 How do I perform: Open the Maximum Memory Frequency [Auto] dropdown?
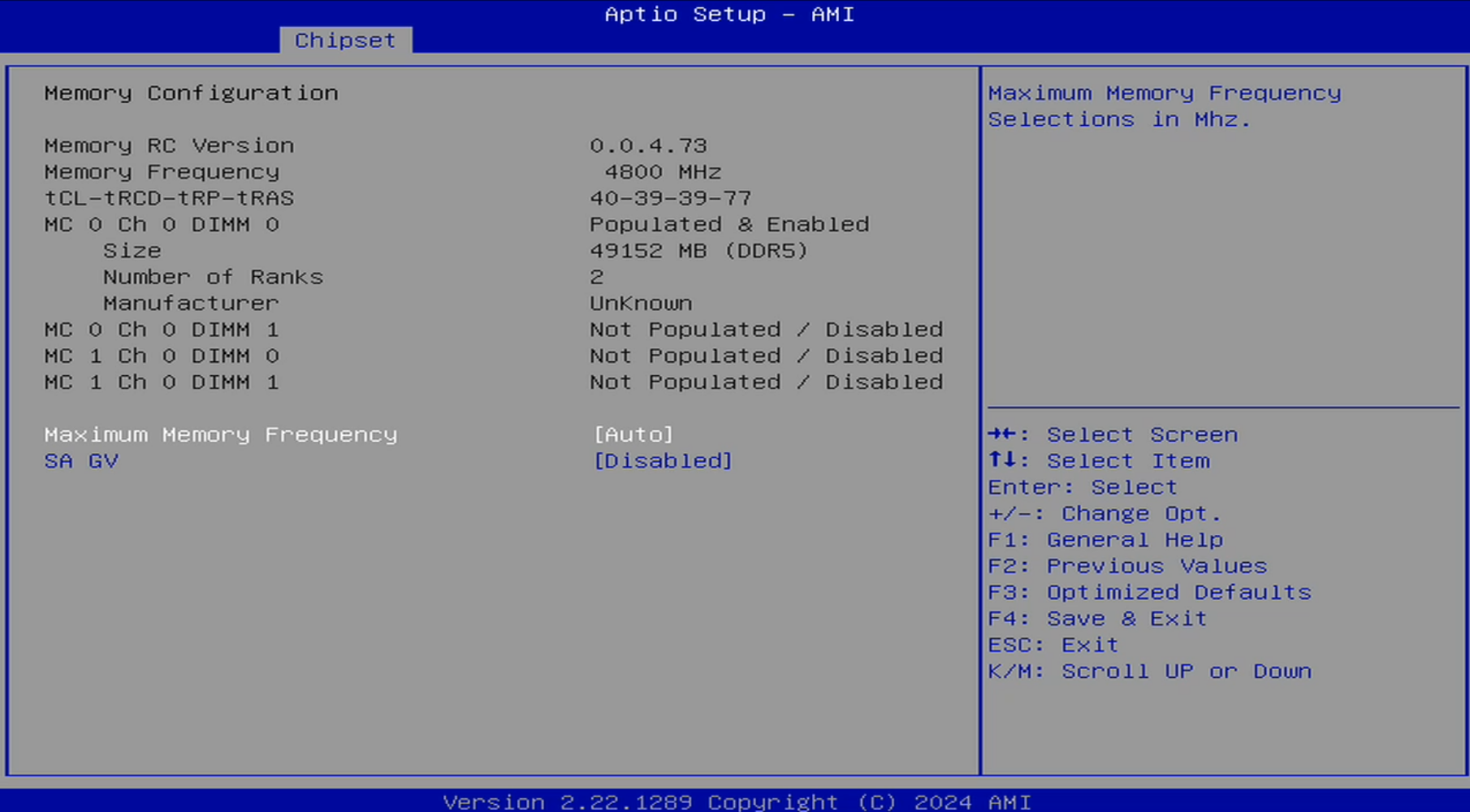pyautogui.click(x=633, y=435)
